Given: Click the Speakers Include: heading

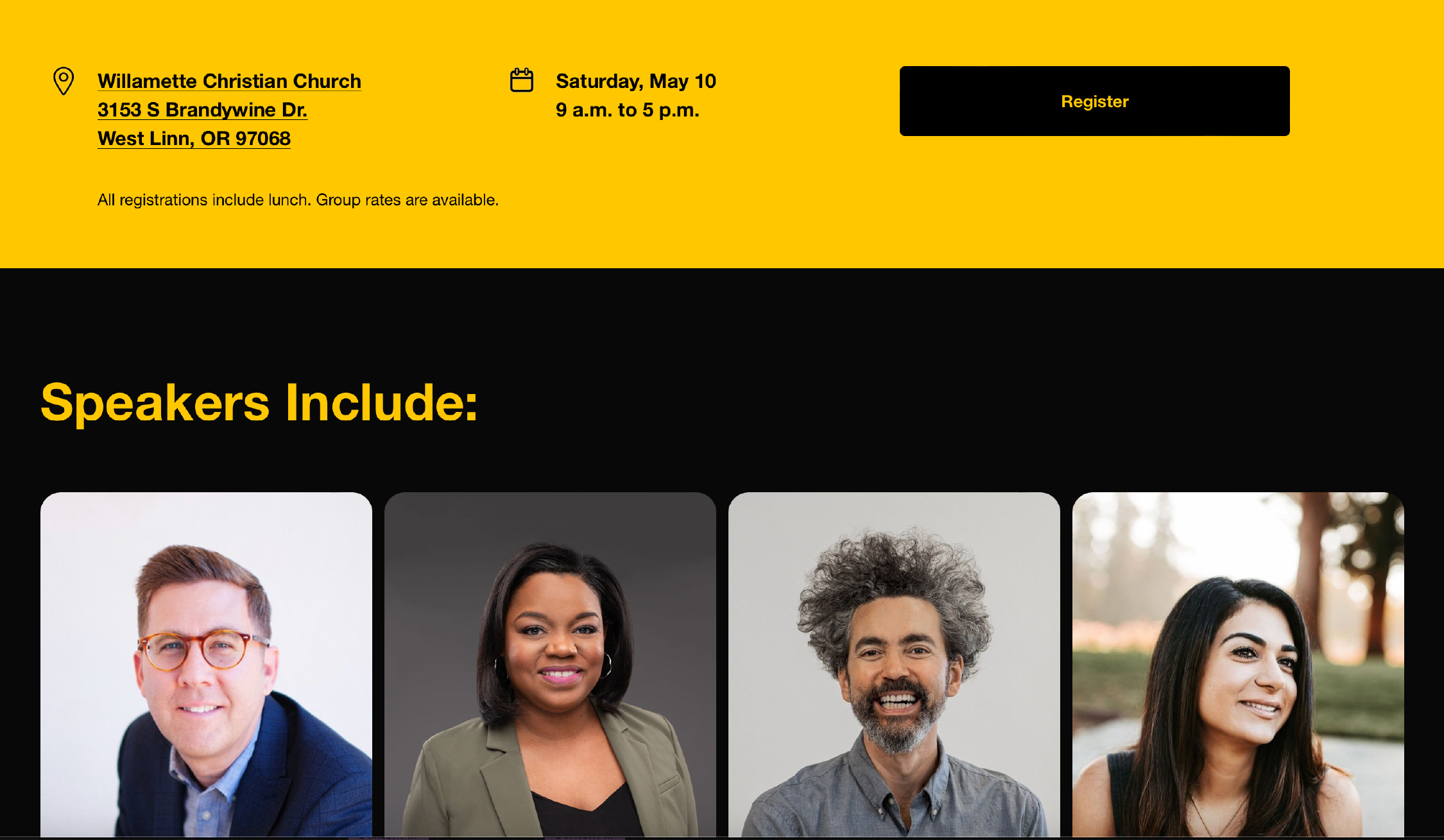Looking at the screenshot, I should point(259,403).
